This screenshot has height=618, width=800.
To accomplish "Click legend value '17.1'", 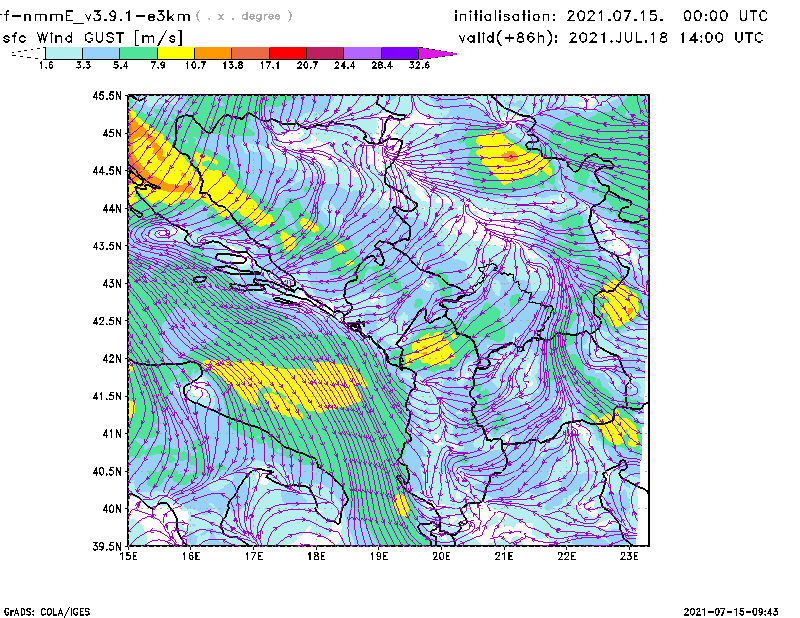I will (x=269, y=65).
